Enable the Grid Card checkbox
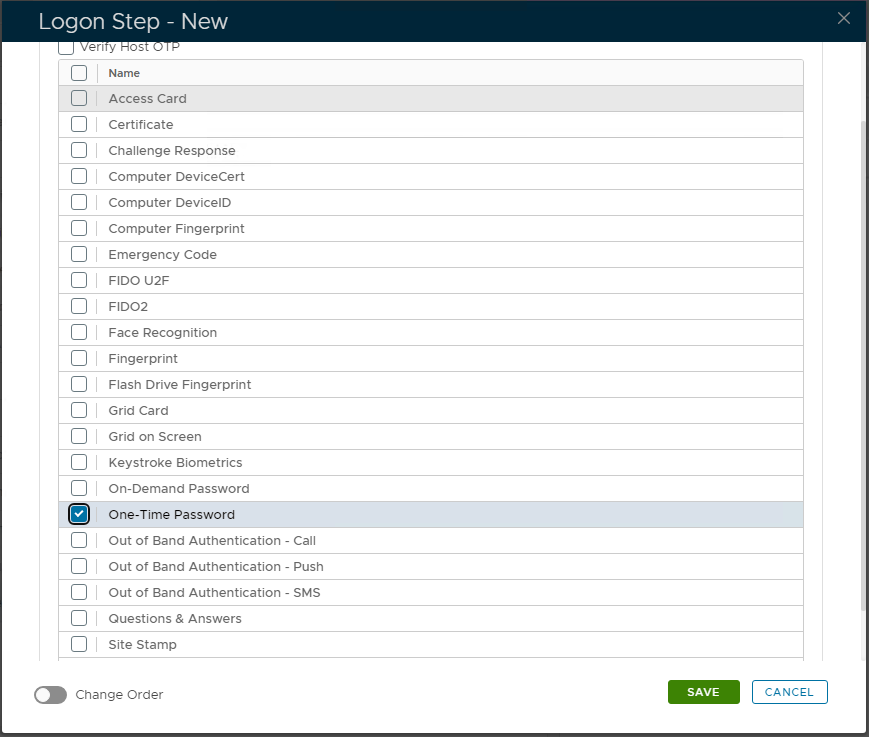Image resolution: width=869 pixels, height=737 pixels. (79, 411)
